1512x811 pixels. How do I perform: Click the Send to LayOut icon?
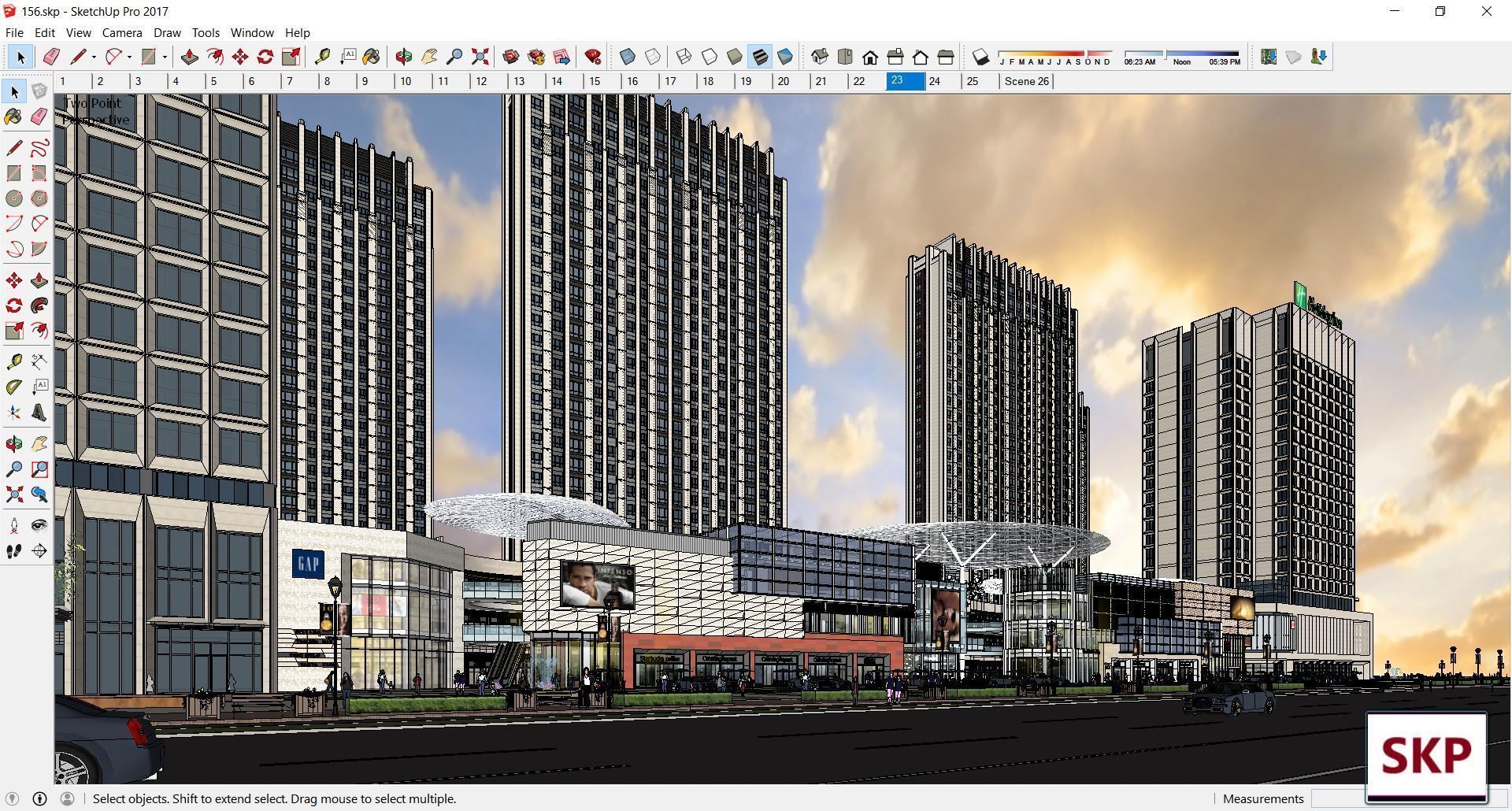tap(561, 57)
